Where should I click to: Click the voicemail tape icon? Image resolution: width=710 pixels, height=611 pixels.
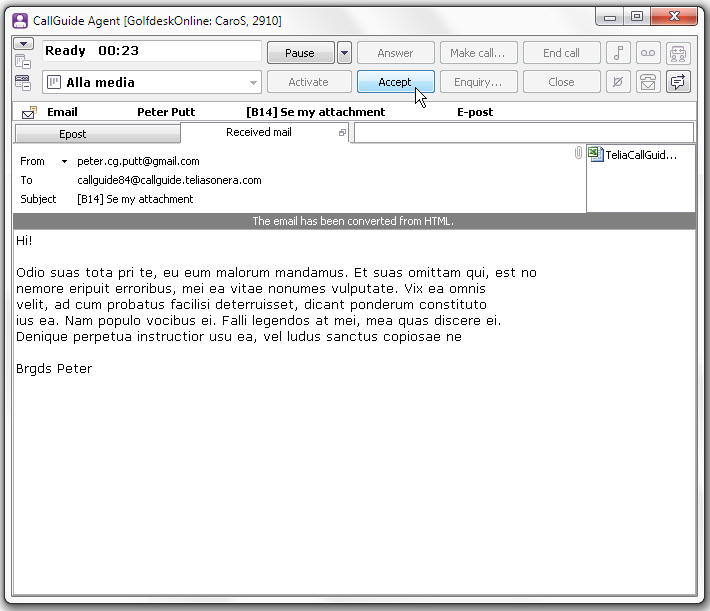point(649,53)
